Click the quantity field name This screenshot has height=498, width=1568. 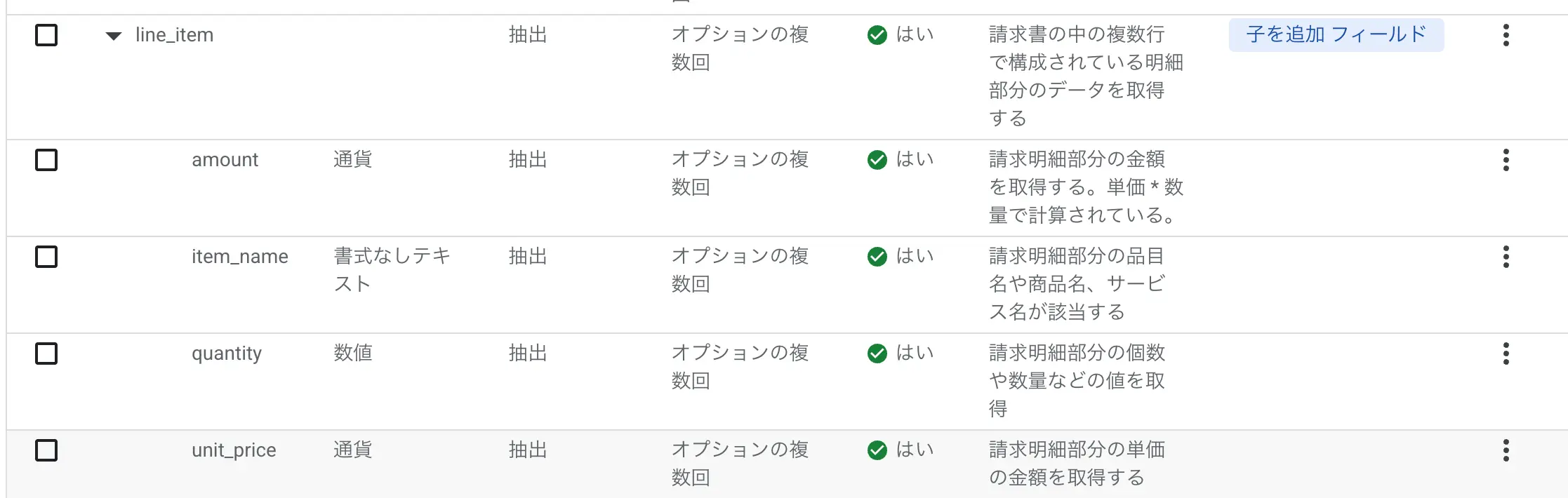click(226, 354)
